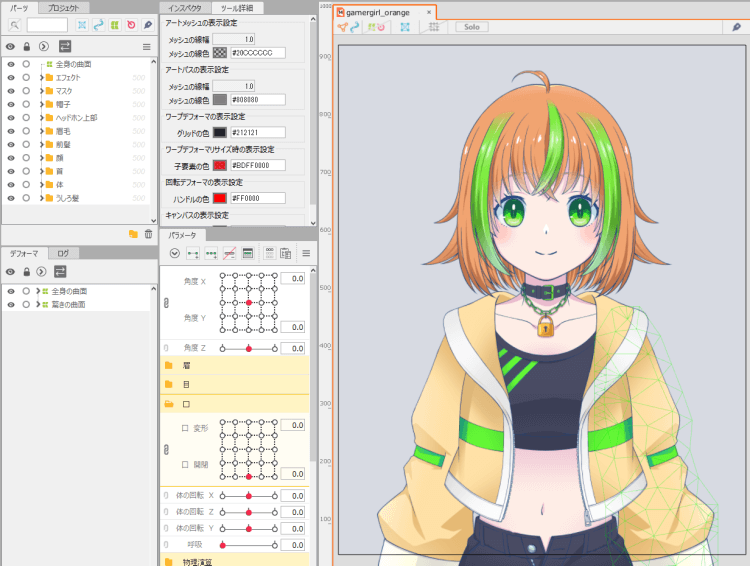Collapse the 口 parameter group
The image size is (750, 566).
tap(168, 404)
